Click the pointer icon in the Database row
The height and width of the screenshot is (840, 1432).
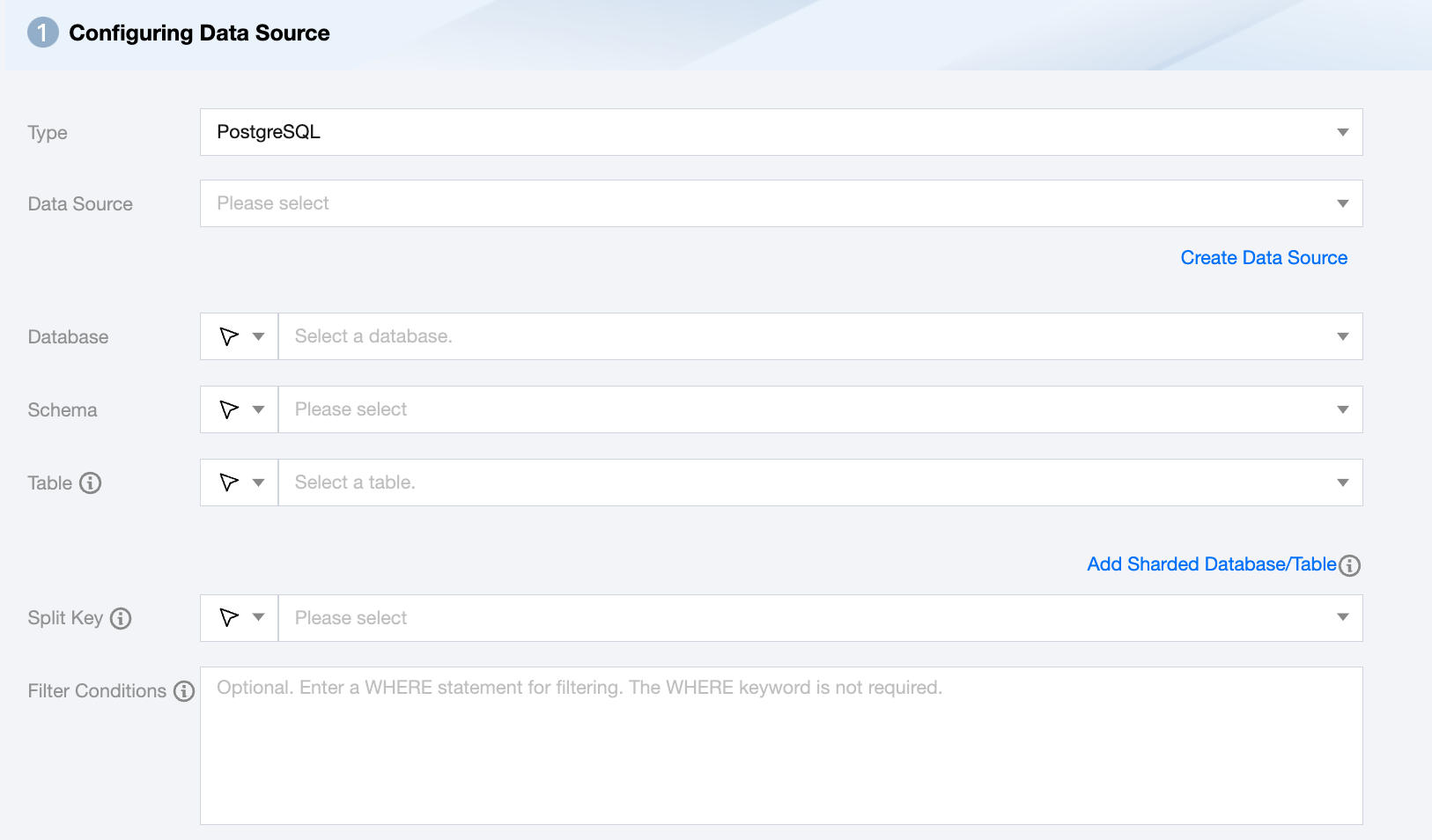(229, 336)
